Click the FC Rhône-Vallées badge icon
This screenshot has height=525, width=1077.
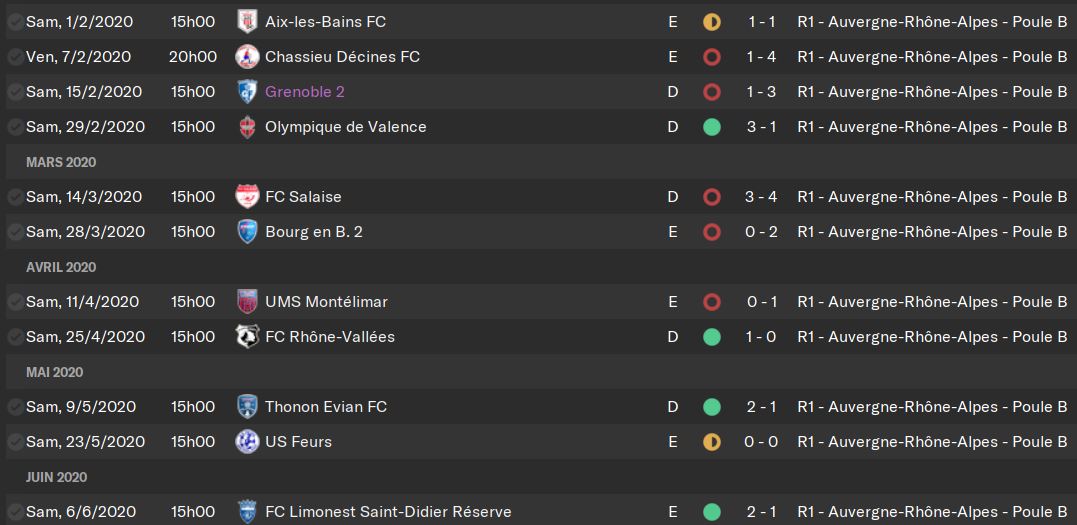point(247,337)
